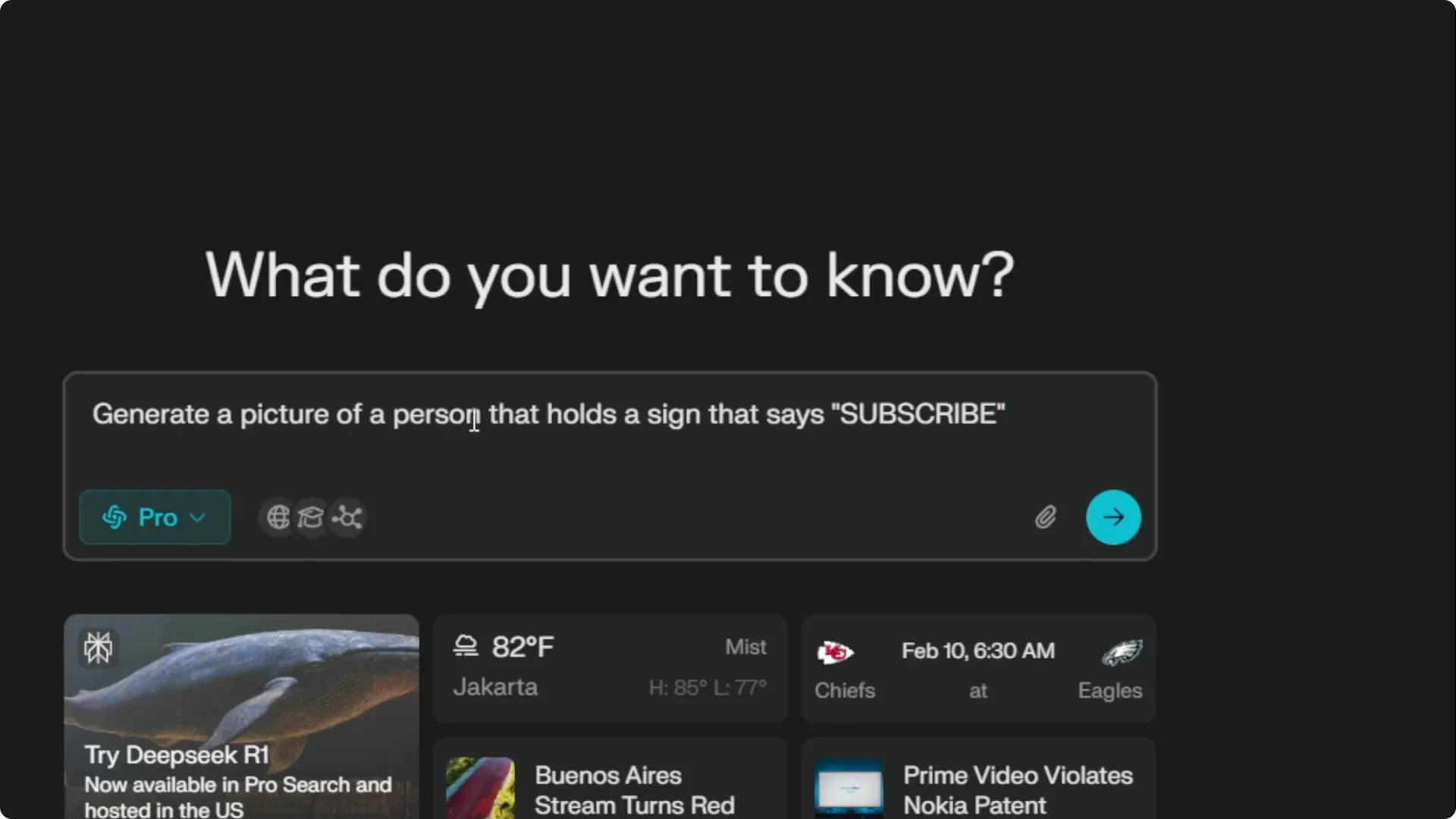Click the chevron next to Pro
This screenshot has width=1456, height=819.
tap(198, 517)
